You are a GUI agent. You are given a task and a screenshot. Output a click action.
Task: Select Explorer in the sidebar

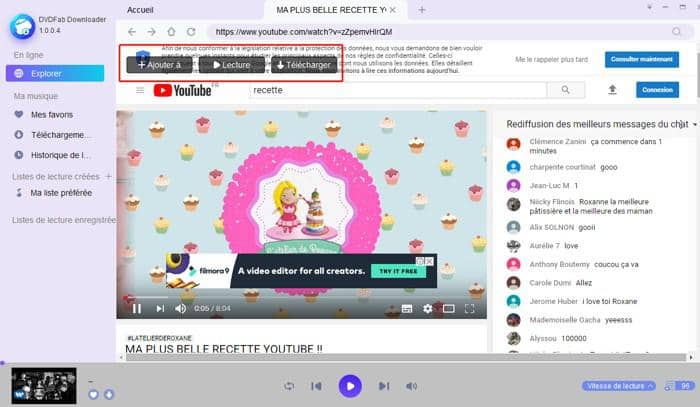tap(55, 73)
